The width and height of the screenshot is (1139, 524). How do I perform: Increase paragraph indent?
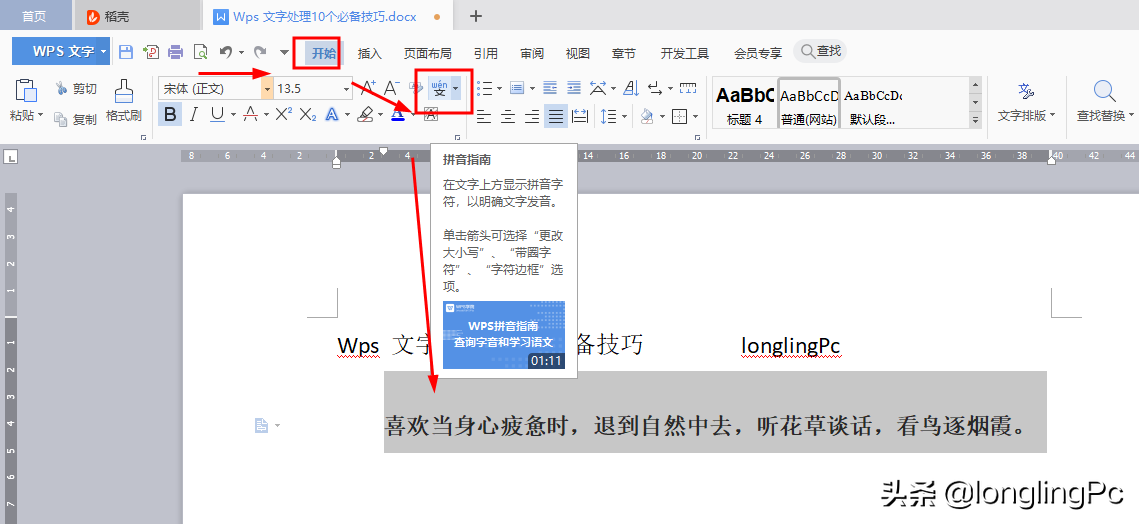[574, 89]
